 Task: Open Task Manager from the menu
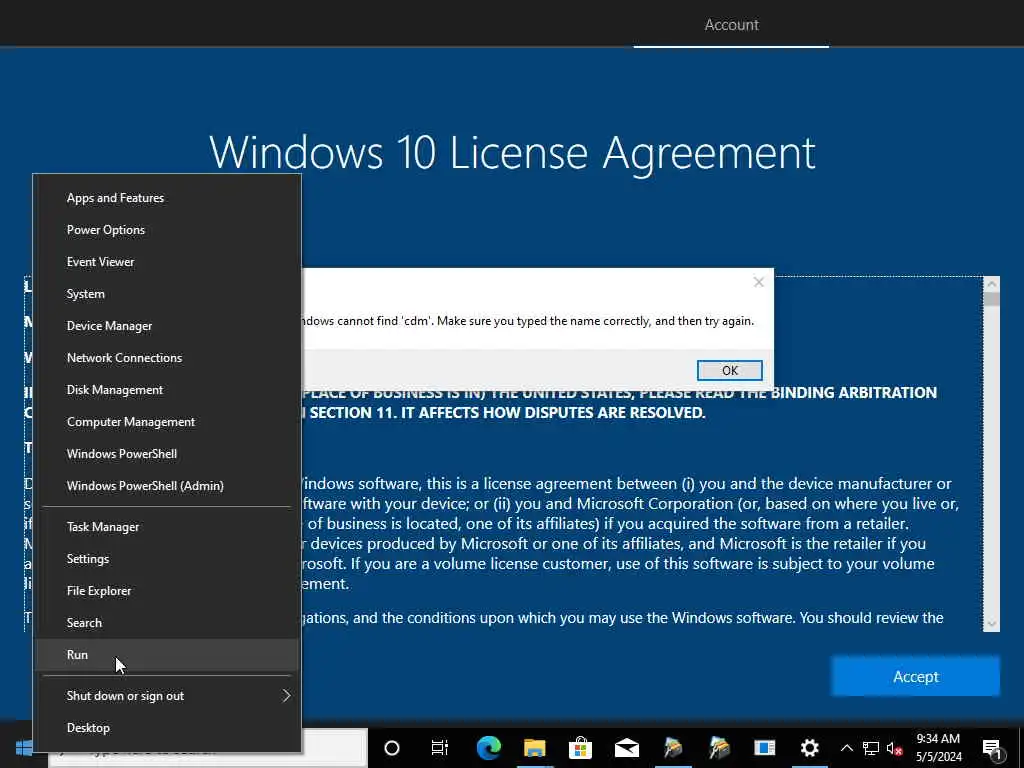click(167, 527)
